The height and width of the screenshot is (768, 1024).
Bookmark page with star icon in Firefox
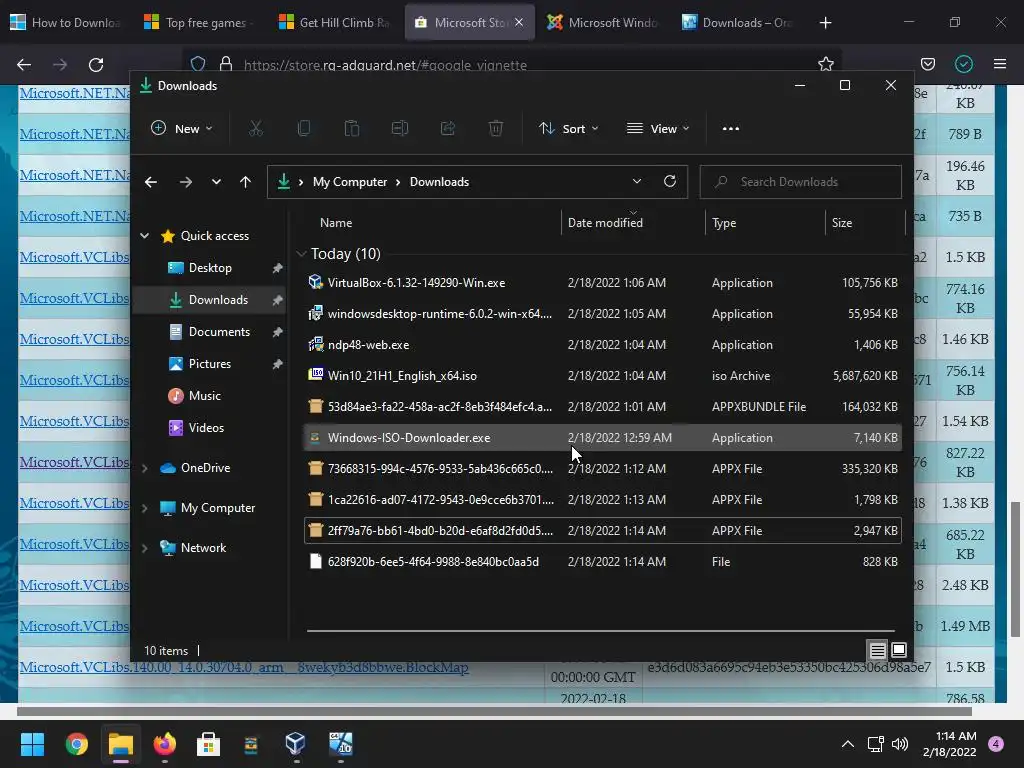point(825,64)
